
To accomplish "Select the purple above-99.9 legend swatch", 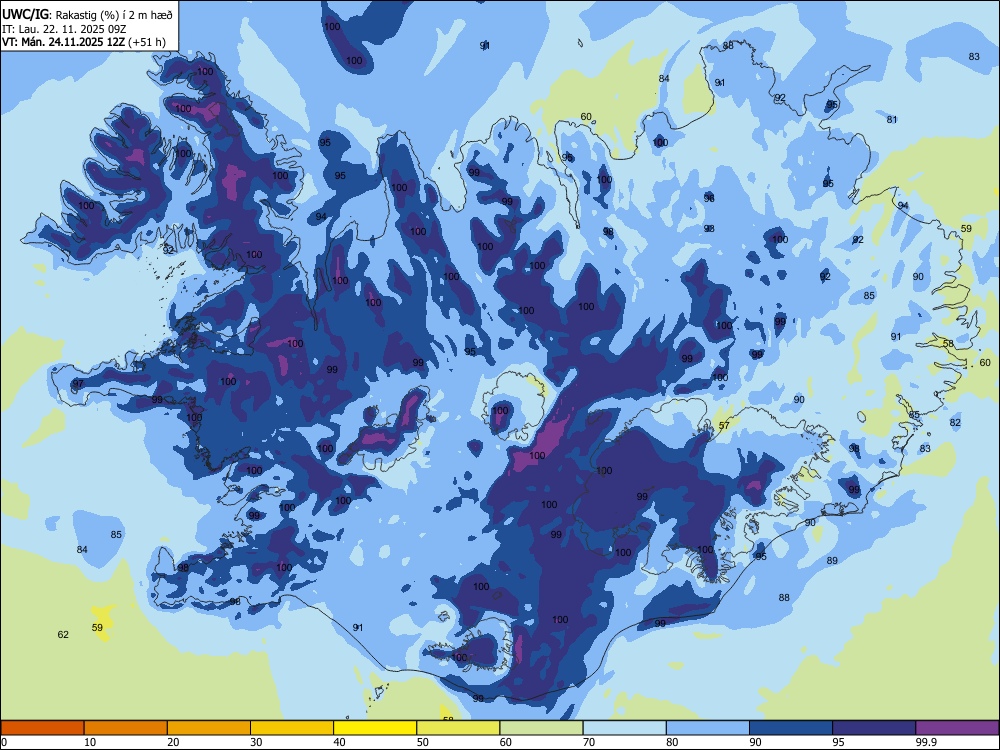I will [x=957, y=728].
